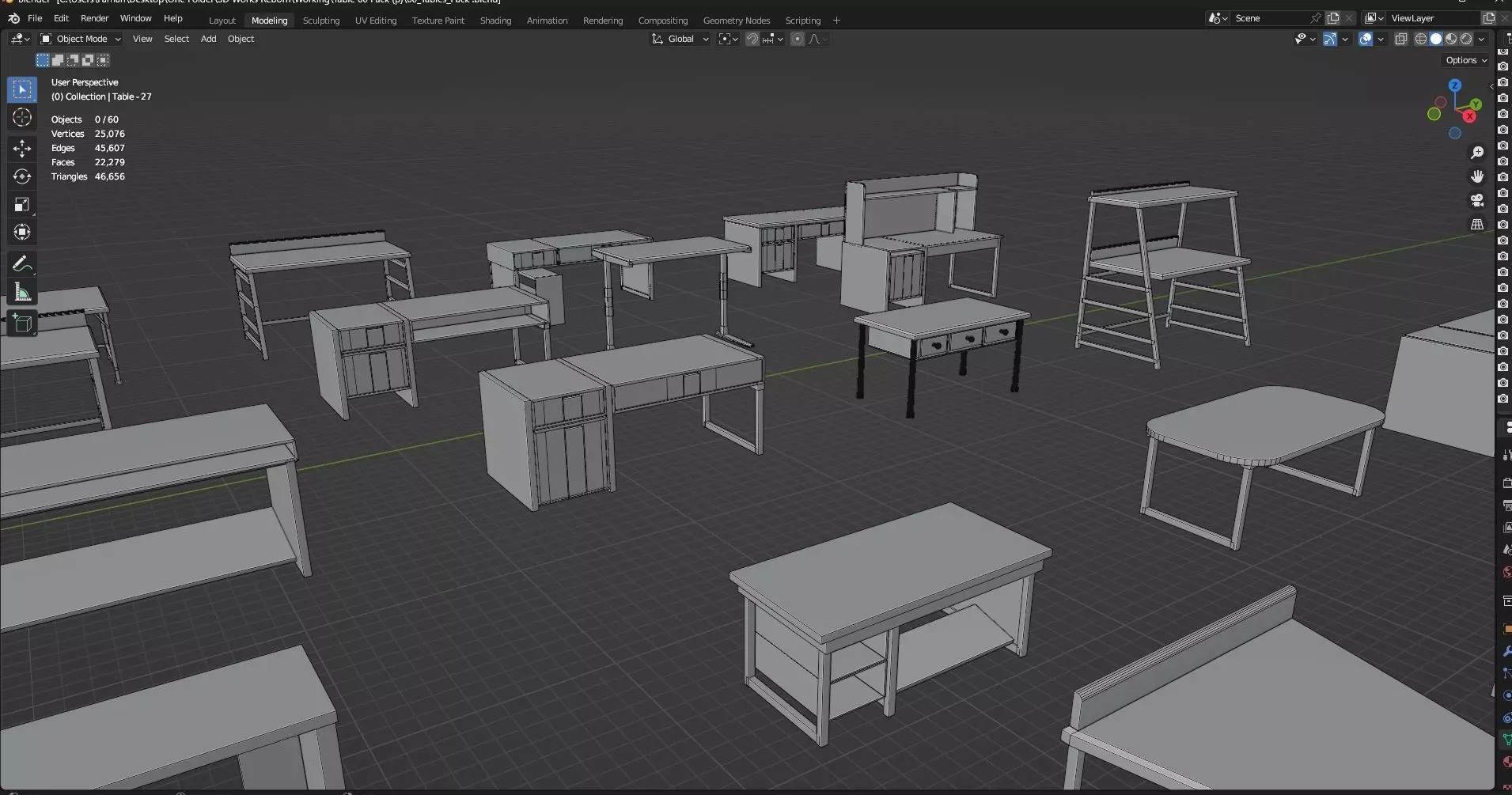Select Invert selection mode icon
This screenshot has height=795, width=1512.
coord(88,60)
